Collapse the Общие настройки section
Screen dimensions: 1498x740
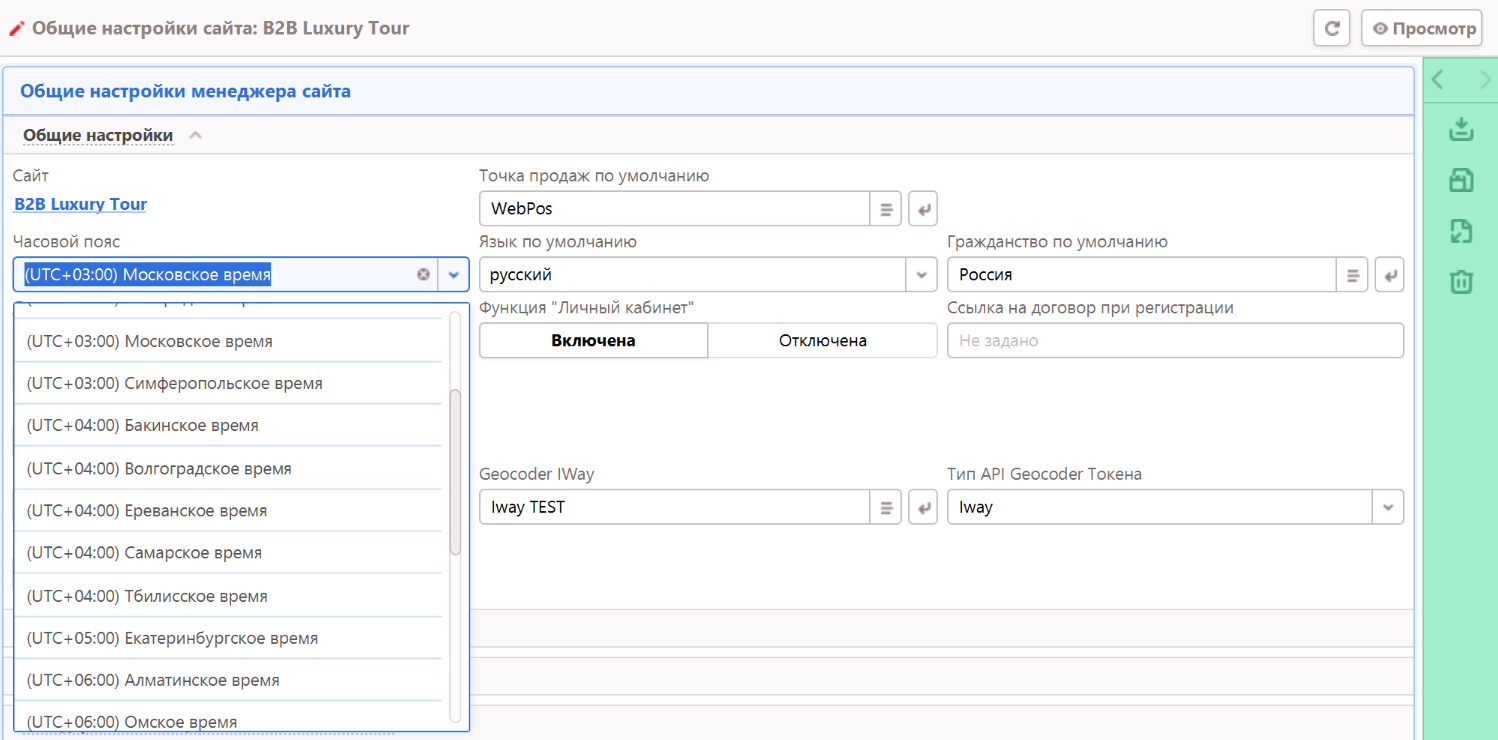196,135
